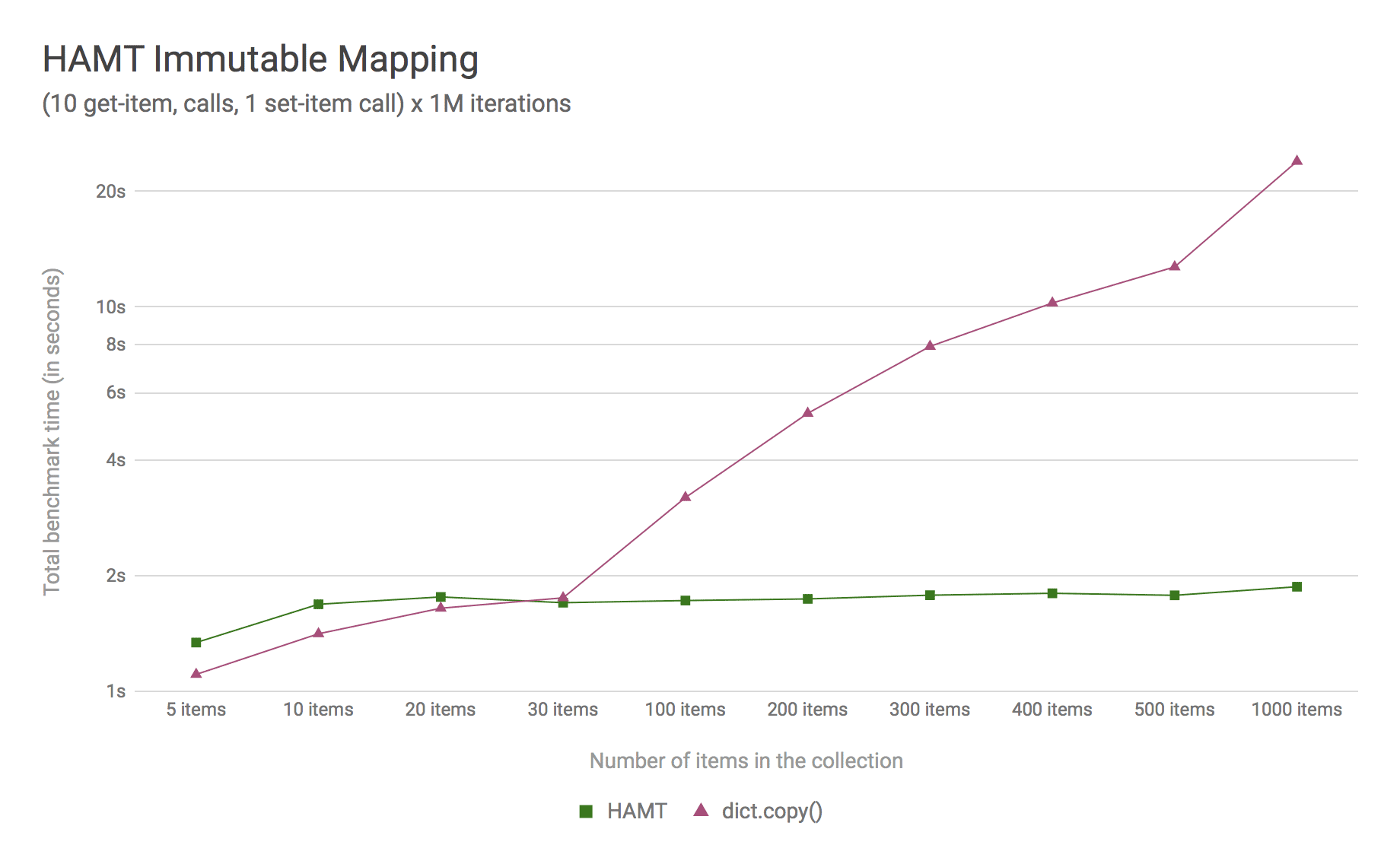Click dict.copy() triangle marker at 500 items
Image resolution: width=1400 pixels, height=864 pixels.
tap(1174, 266)
